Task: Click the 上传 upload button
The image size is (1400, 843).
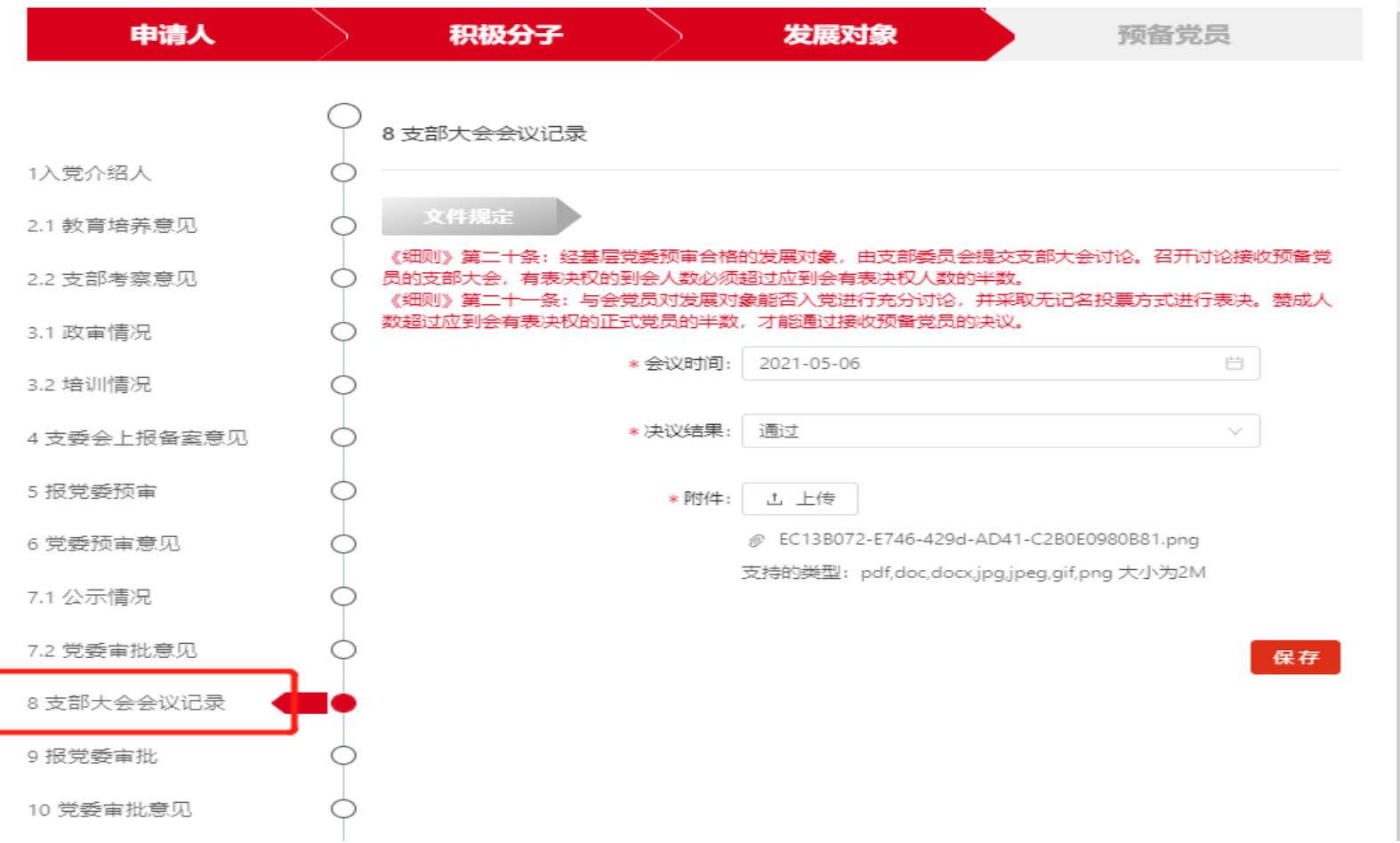Action: (x=800, y=499)
